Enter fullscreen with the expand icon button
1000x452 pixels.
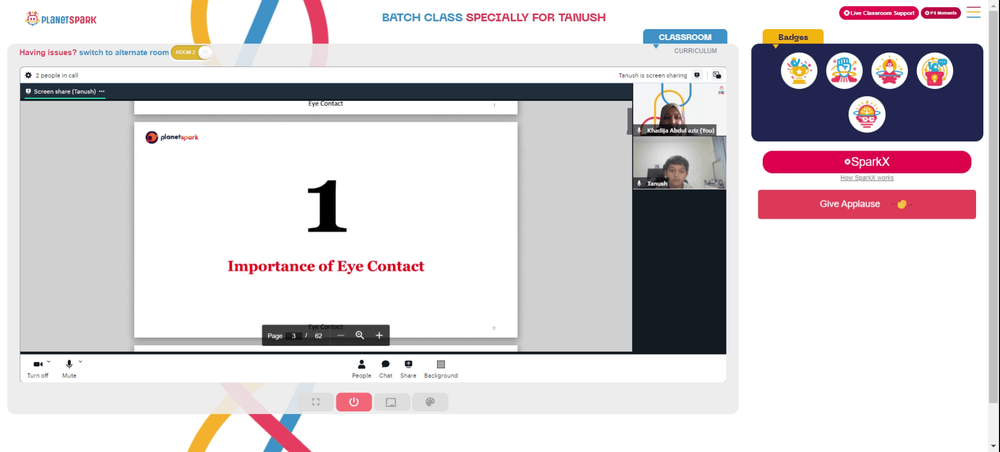coord(316,402)
